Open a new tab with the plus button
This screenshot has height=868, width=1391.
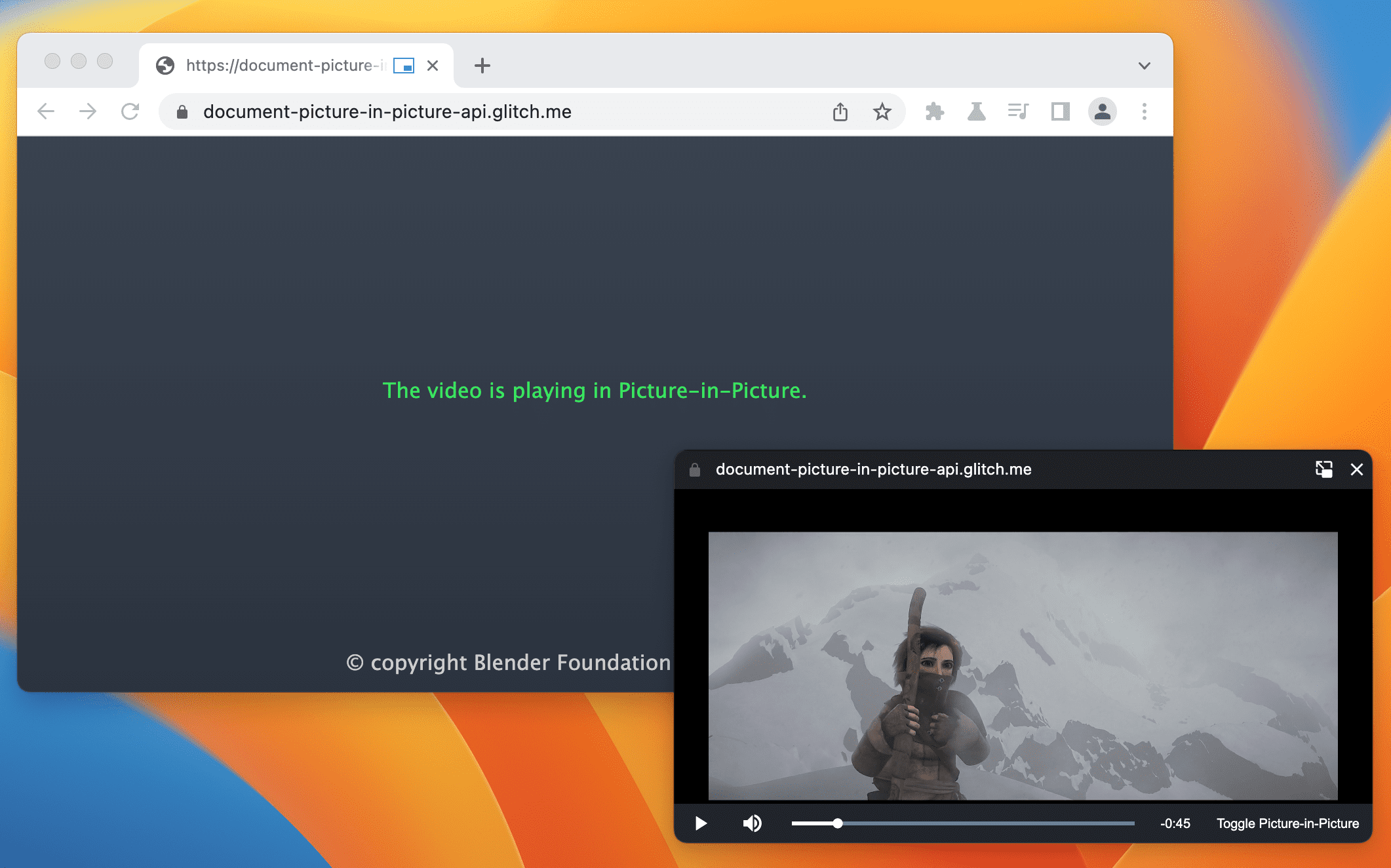pos(482,66)
